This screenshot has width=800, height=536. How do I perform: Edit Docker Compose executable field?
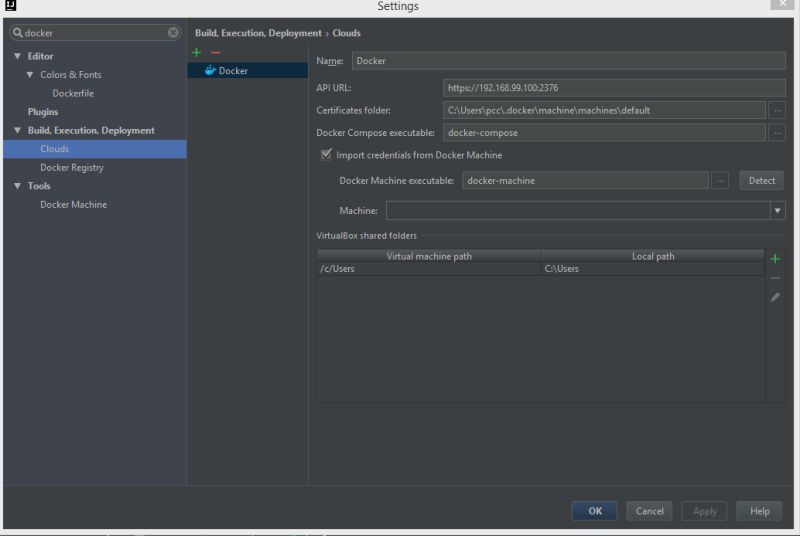tap(604, 133)
